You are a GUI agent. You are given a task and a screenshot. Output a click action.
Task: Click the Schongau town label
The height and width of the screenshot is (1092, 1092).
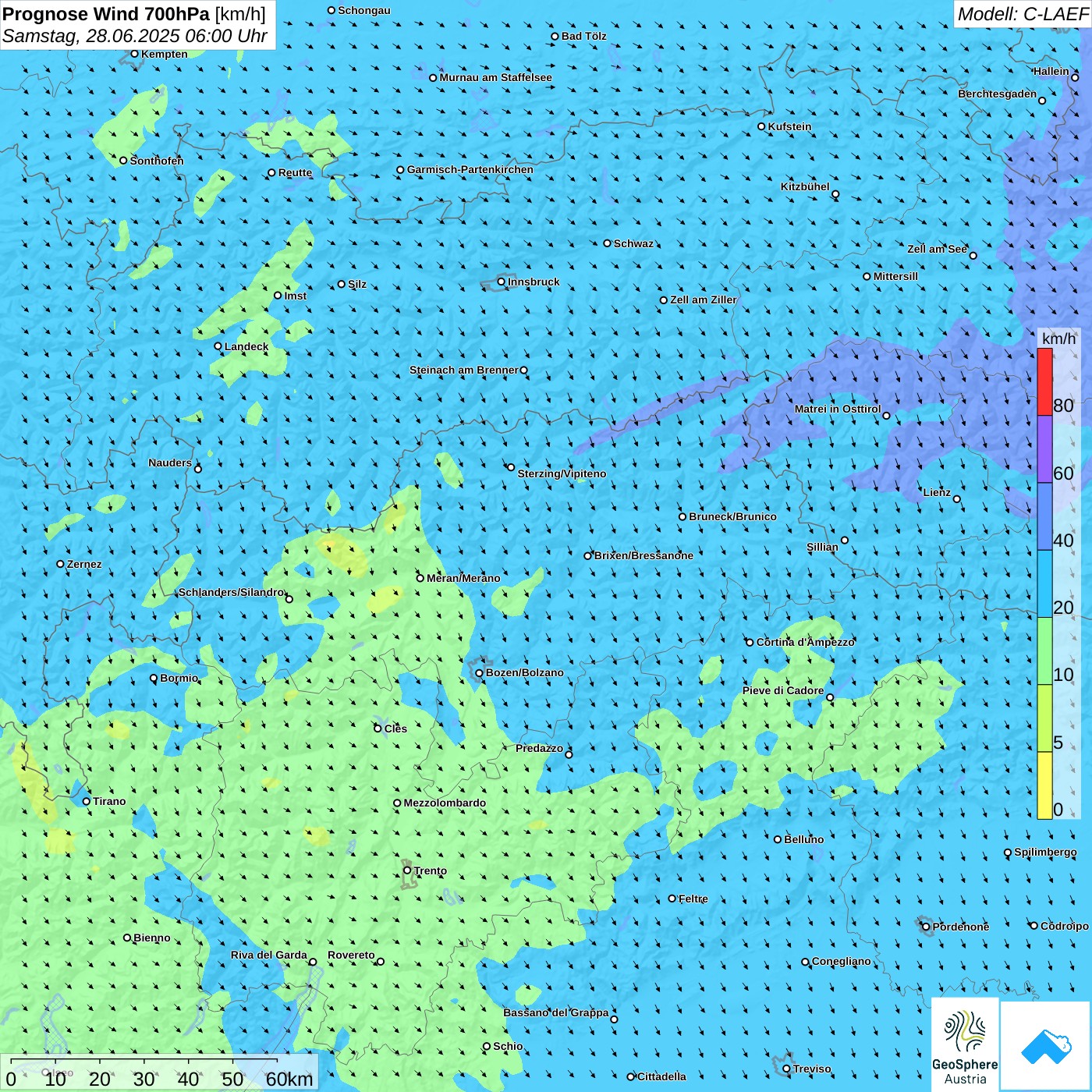[x=363, y=11]
